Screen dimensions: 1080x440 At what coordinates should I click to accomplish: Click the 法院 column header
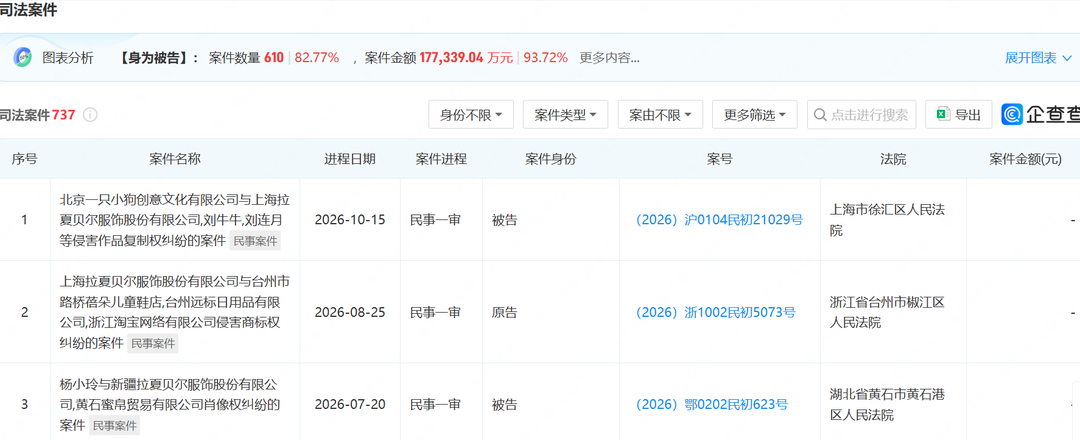pyautogui.click(x=893, y=159)
